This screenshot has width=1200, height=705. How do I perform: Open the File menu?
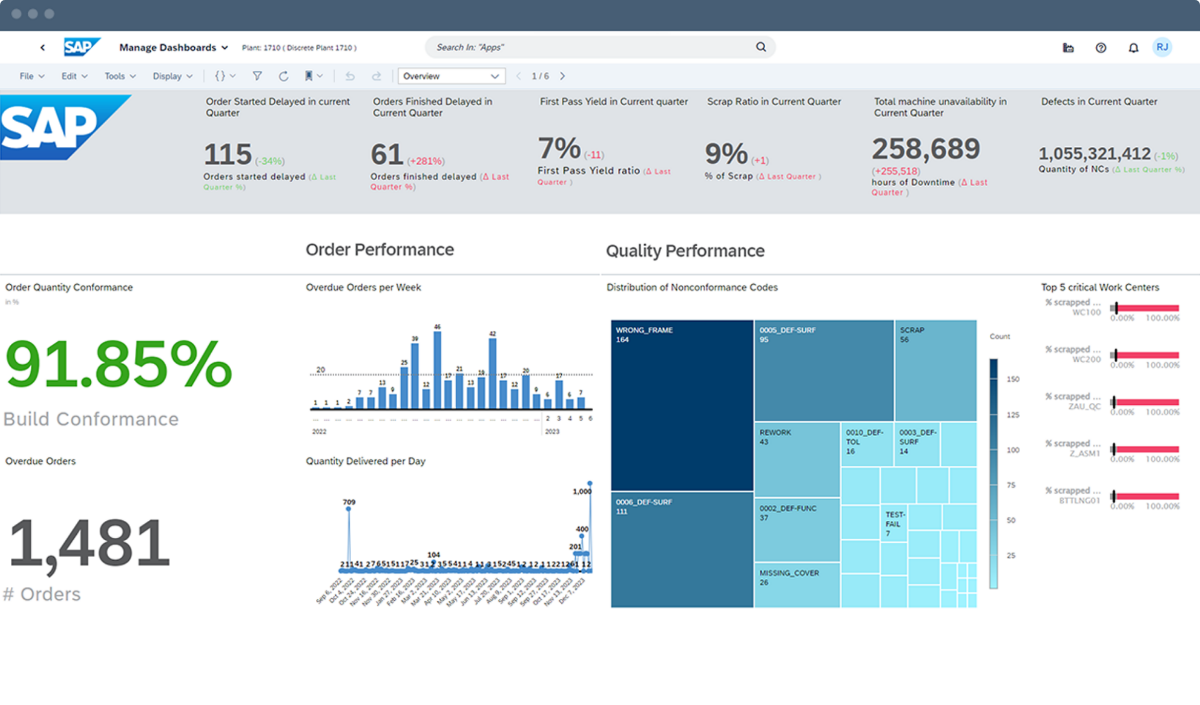(x=32, y=76)
